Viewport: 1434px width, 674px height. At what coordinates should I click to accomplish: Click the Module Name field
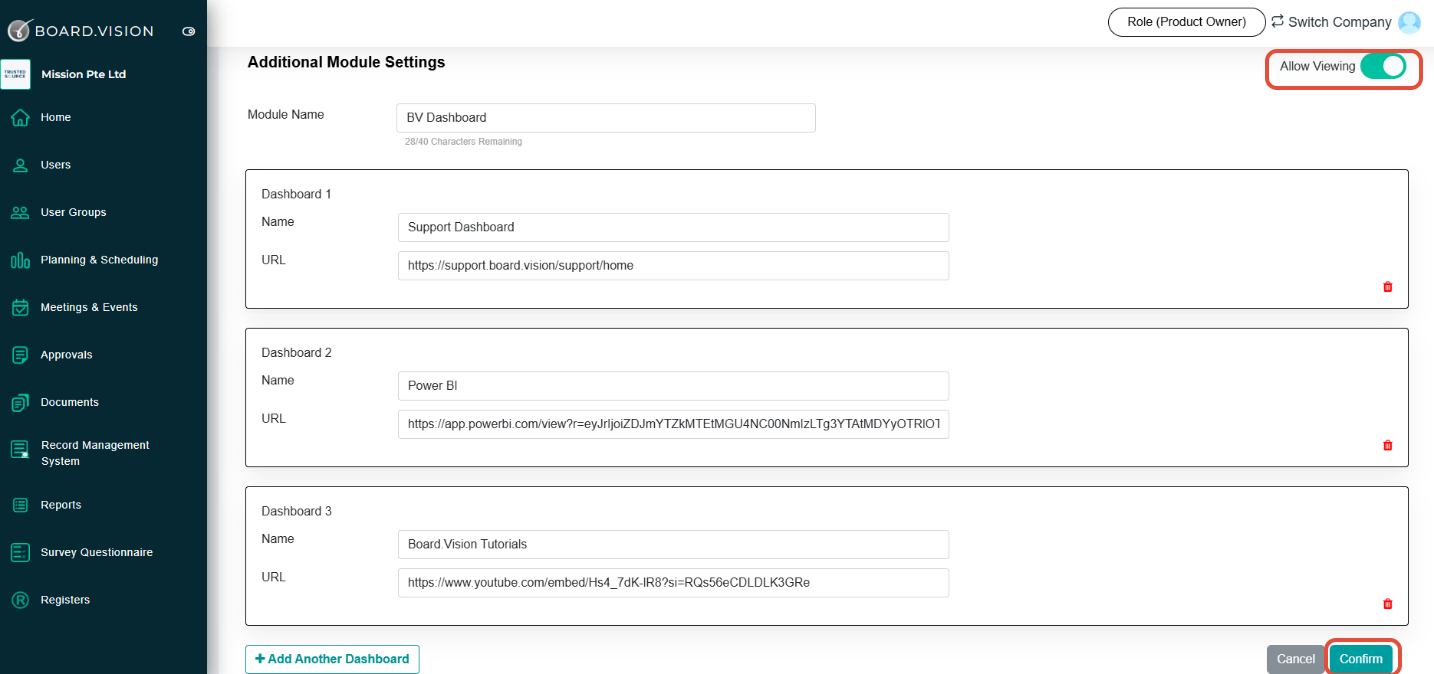(606, 118)
